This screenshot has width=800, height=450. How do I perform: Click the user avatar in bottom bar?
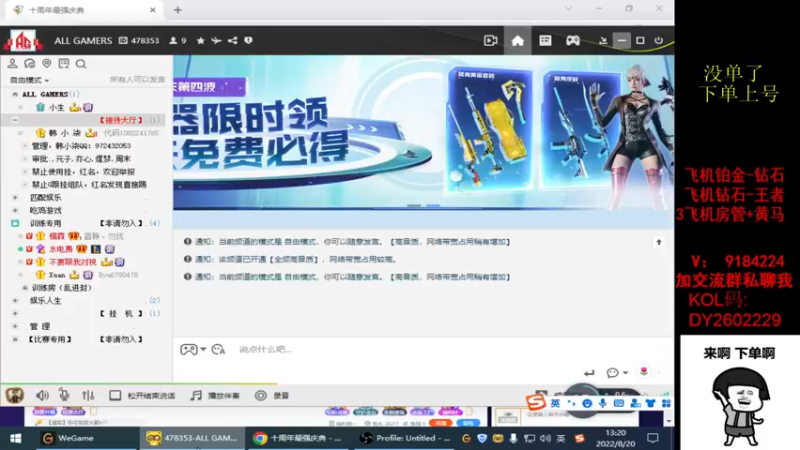tap(14, 395)
